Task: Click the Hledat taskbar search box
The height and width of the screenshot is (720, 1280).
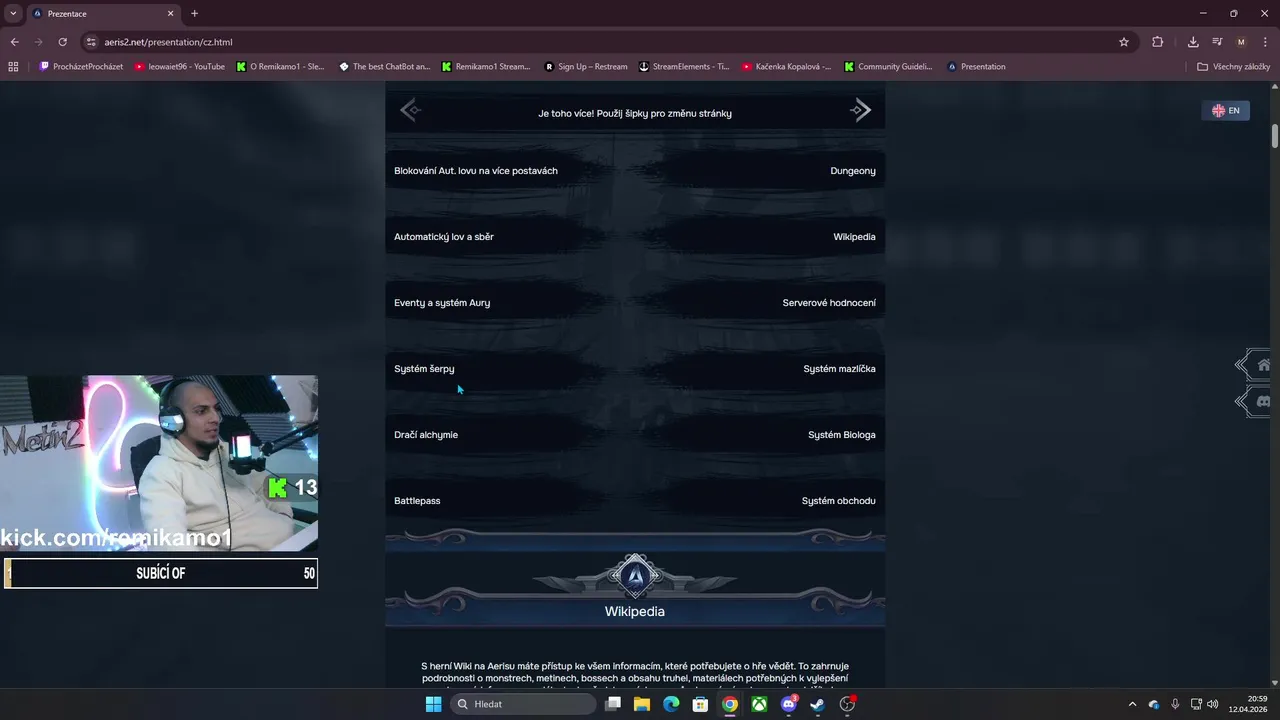Action: [523, 704]
